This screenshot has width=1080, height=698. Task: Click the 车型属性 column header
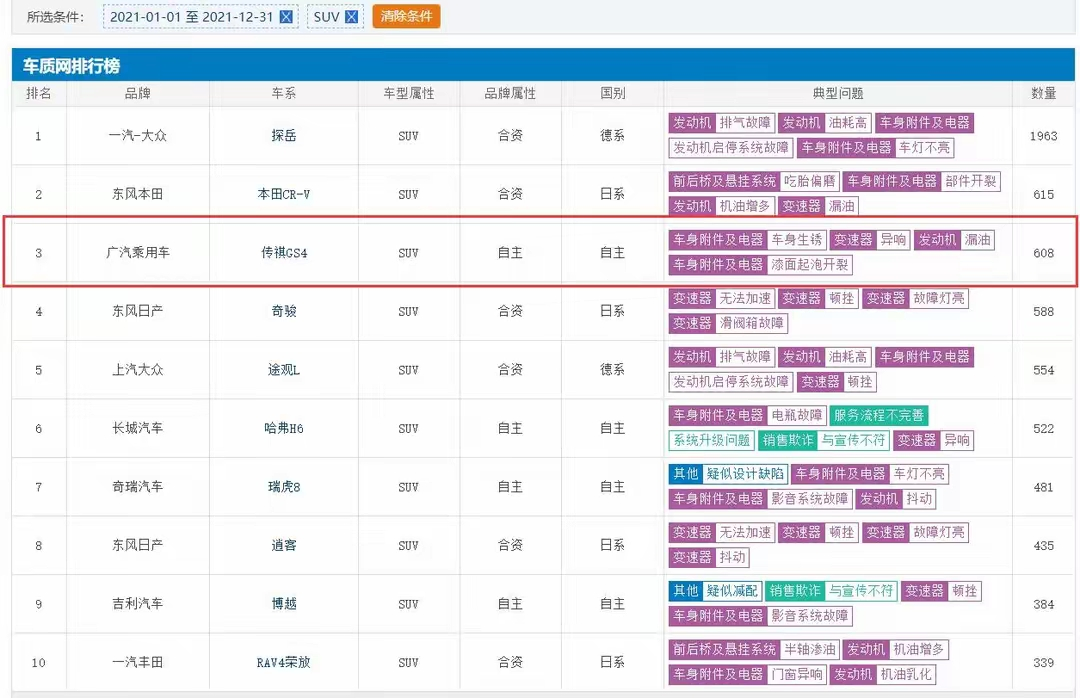(x=408, y=93)
